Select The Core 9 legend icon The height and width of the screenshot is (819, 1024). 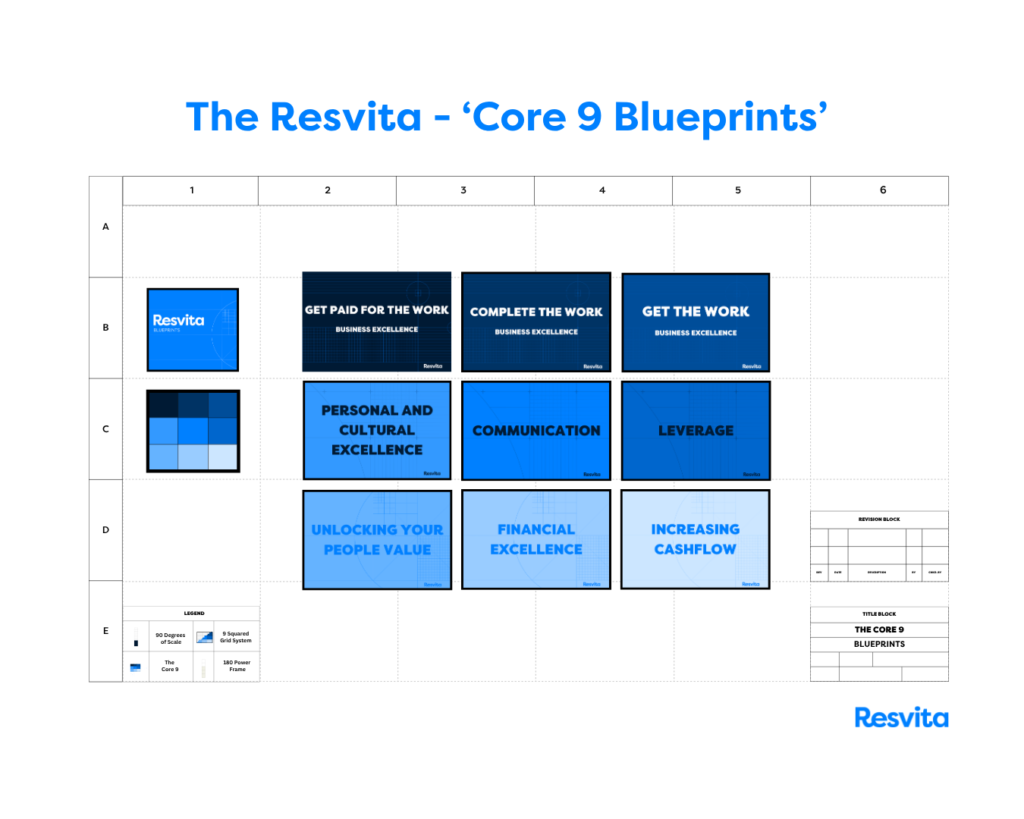(x=136, y=667)
